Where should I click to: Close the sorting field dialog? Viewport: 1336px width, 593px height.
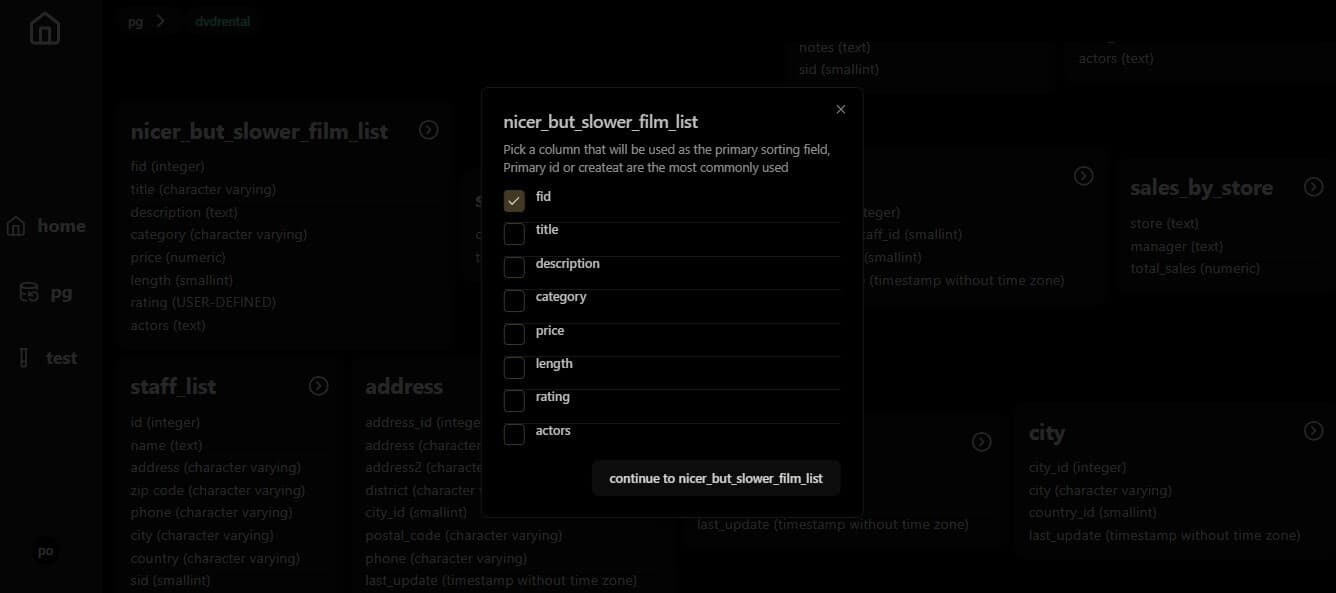click(841, 109)
